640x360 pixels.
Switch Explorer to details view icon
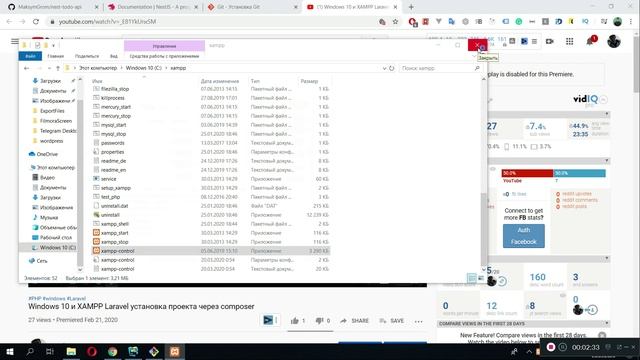tap(472, 278)
